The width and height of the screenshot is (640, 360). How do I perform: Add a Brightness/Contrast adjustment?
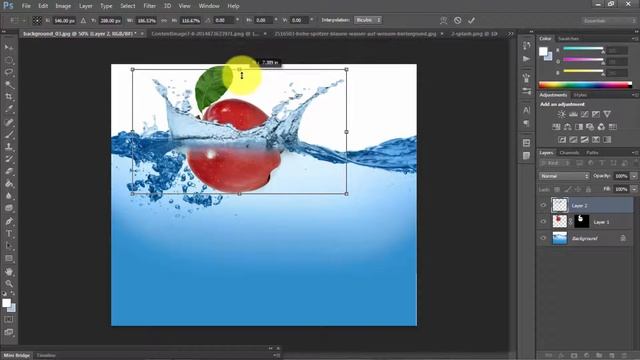click(x=562, y=114)
